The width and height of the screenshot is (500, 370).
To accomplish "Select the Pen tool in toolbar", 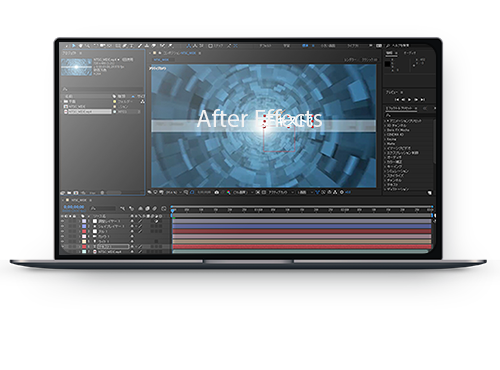I will 125,46.
